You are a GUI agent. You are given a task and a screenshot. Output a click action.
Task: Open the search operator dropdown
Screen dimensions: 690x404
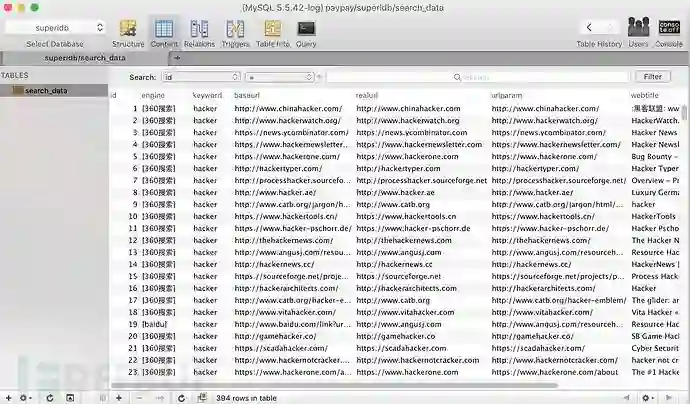280,77
